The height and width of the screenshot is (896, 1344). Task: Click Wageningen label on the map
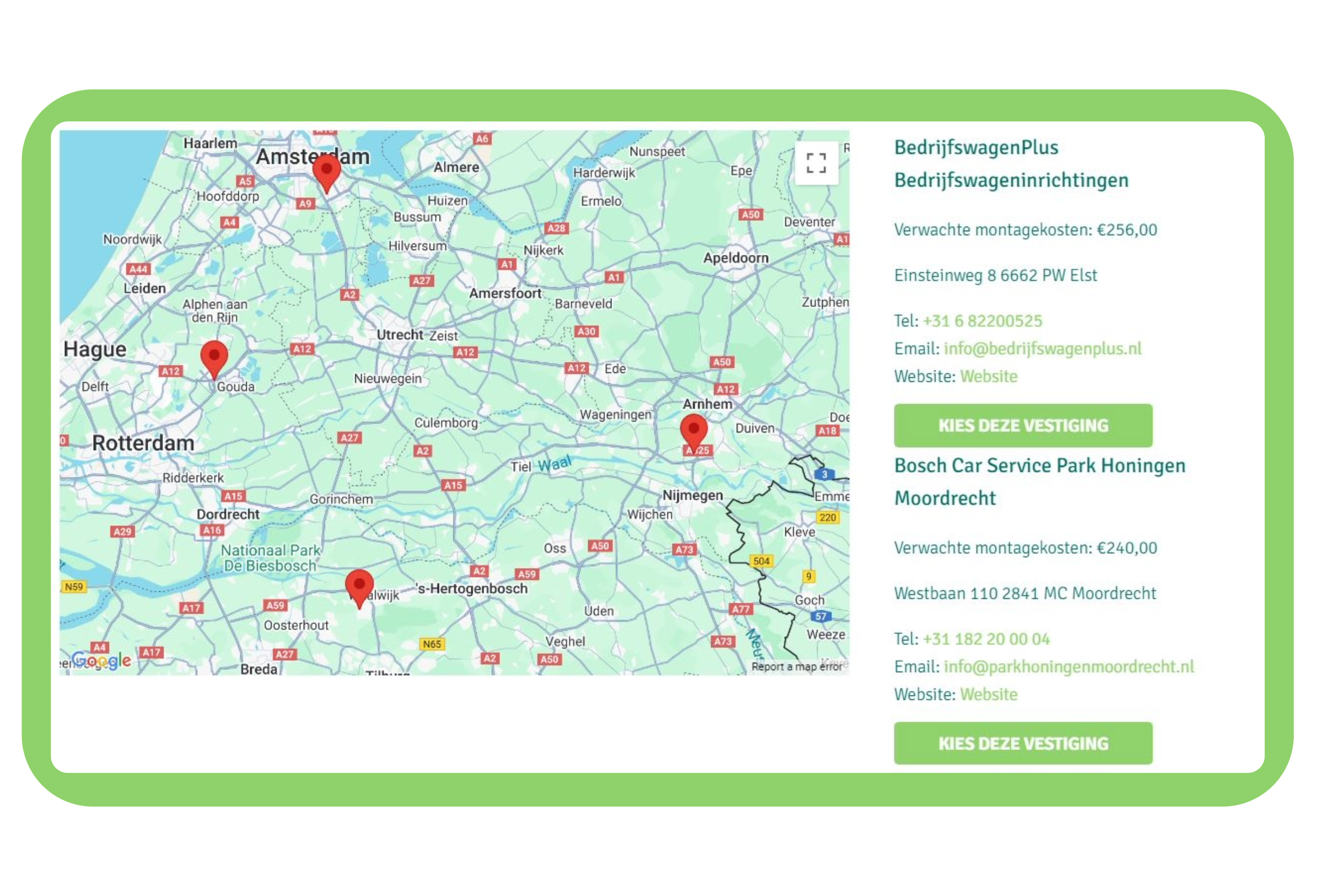[x=616, y=415]
